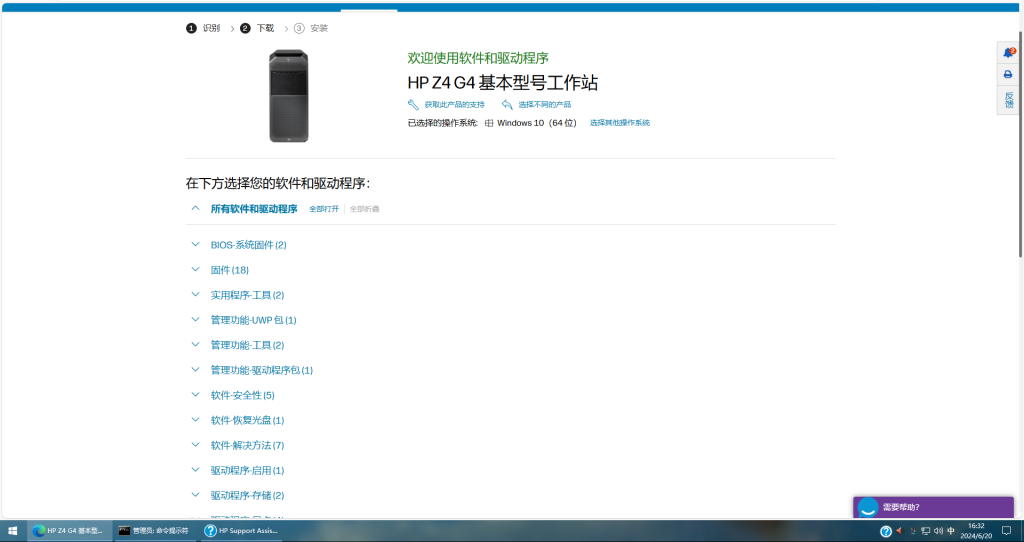Image resolution: width=1024 pixels, height=542 pixels.
Task: Click the heading HP Z4 G4 基本型号工作站
Action: click(503, 83)
